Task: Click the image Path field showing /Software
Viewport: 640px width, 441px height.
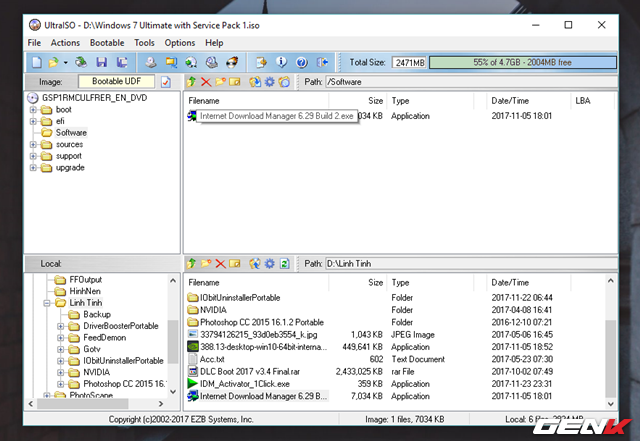Action: point(471,82)
